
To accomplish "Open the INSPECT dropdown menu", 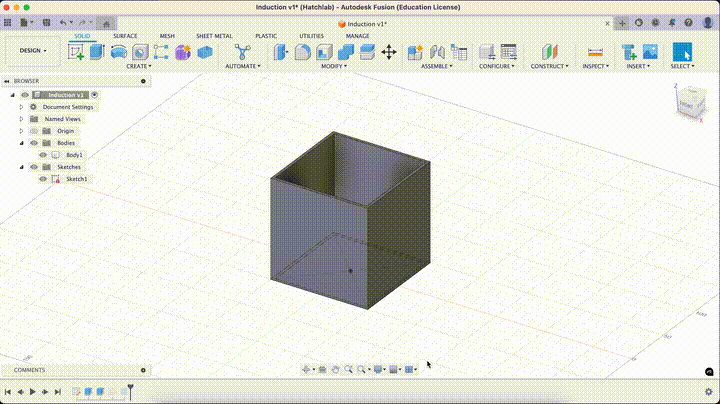I will pos(596,66).
